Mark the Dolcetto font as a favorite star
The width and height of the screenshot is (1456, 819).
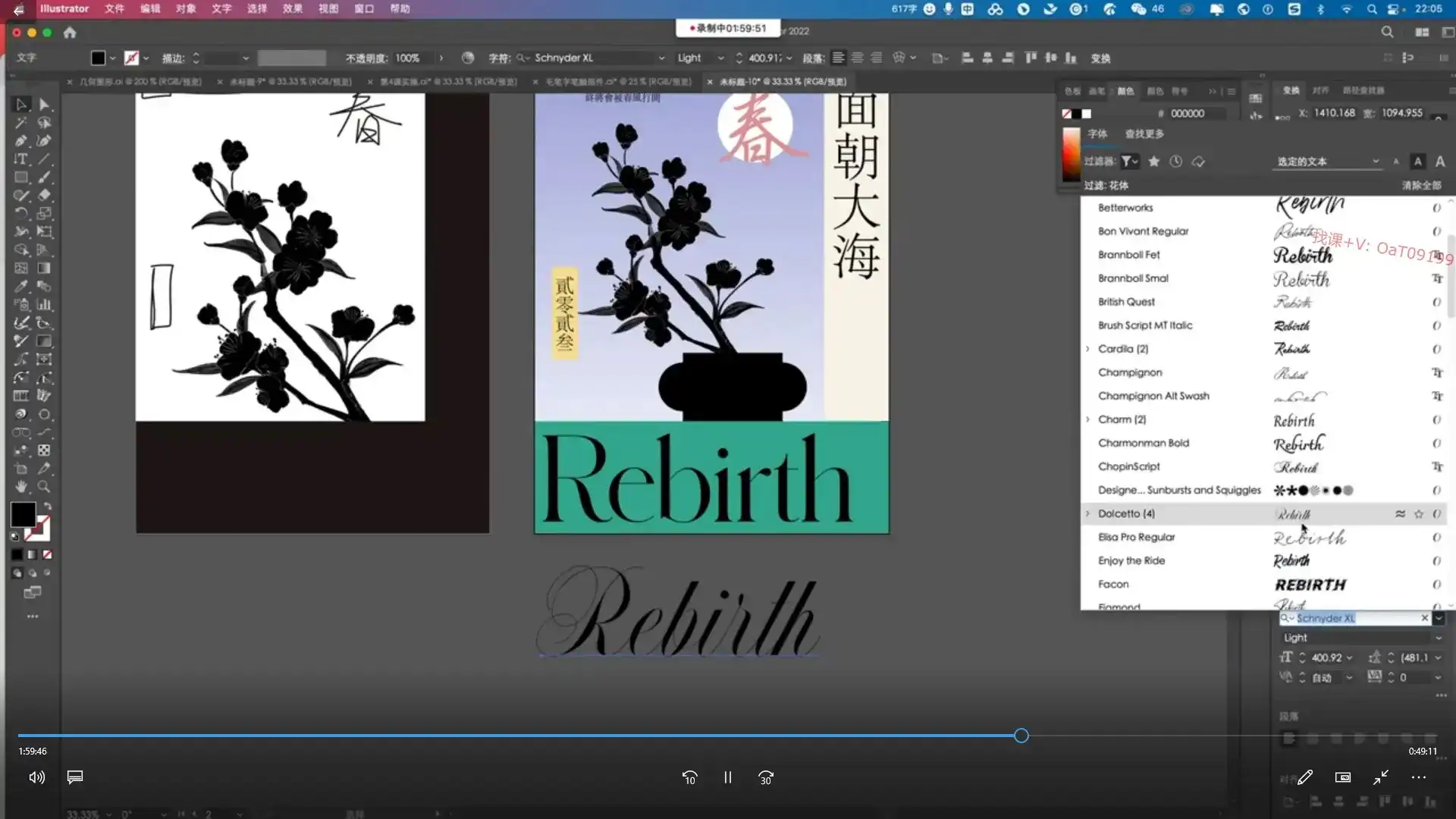[1419, 513]
